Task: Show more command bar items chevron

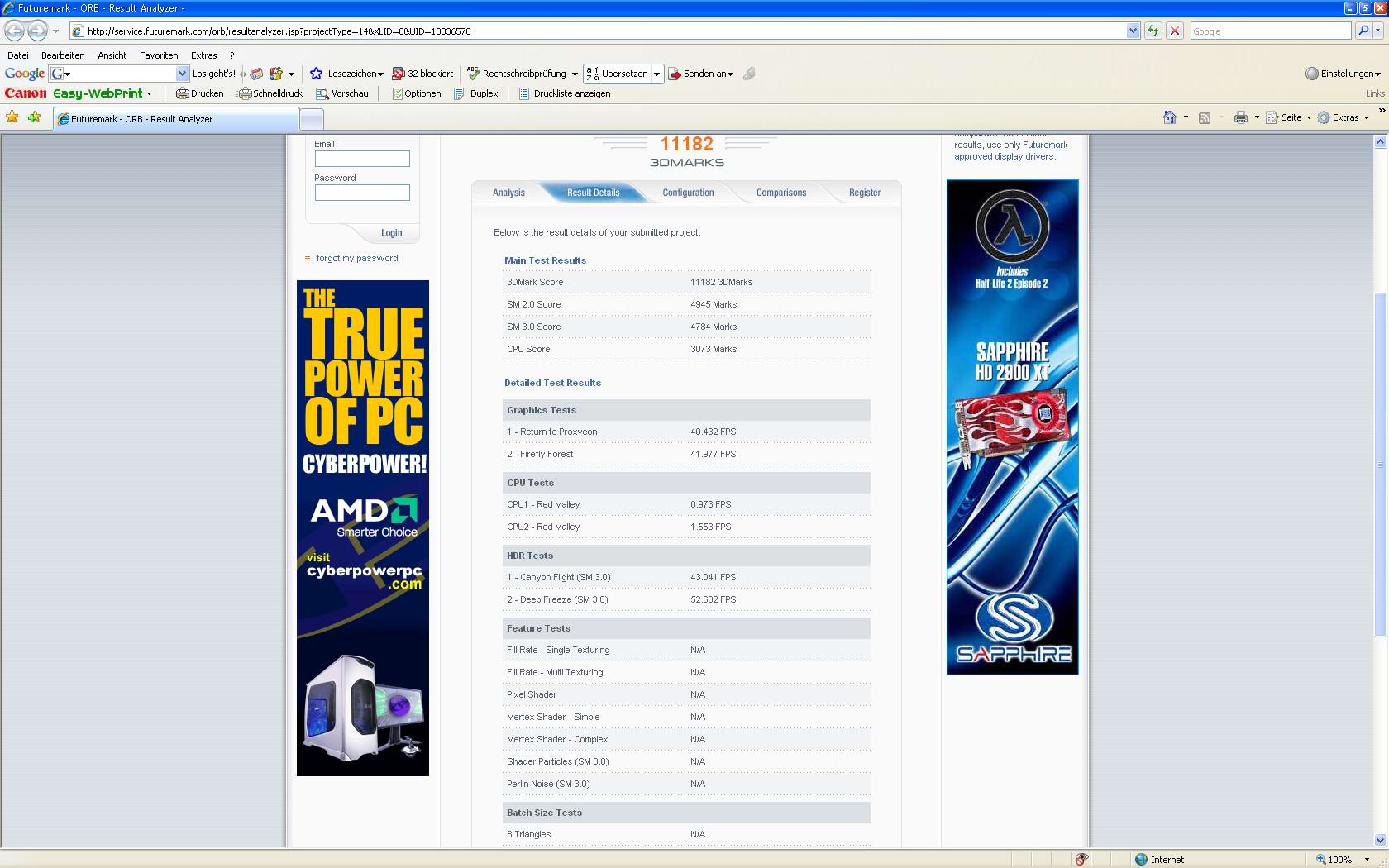Action: [x=1381, y=110]
